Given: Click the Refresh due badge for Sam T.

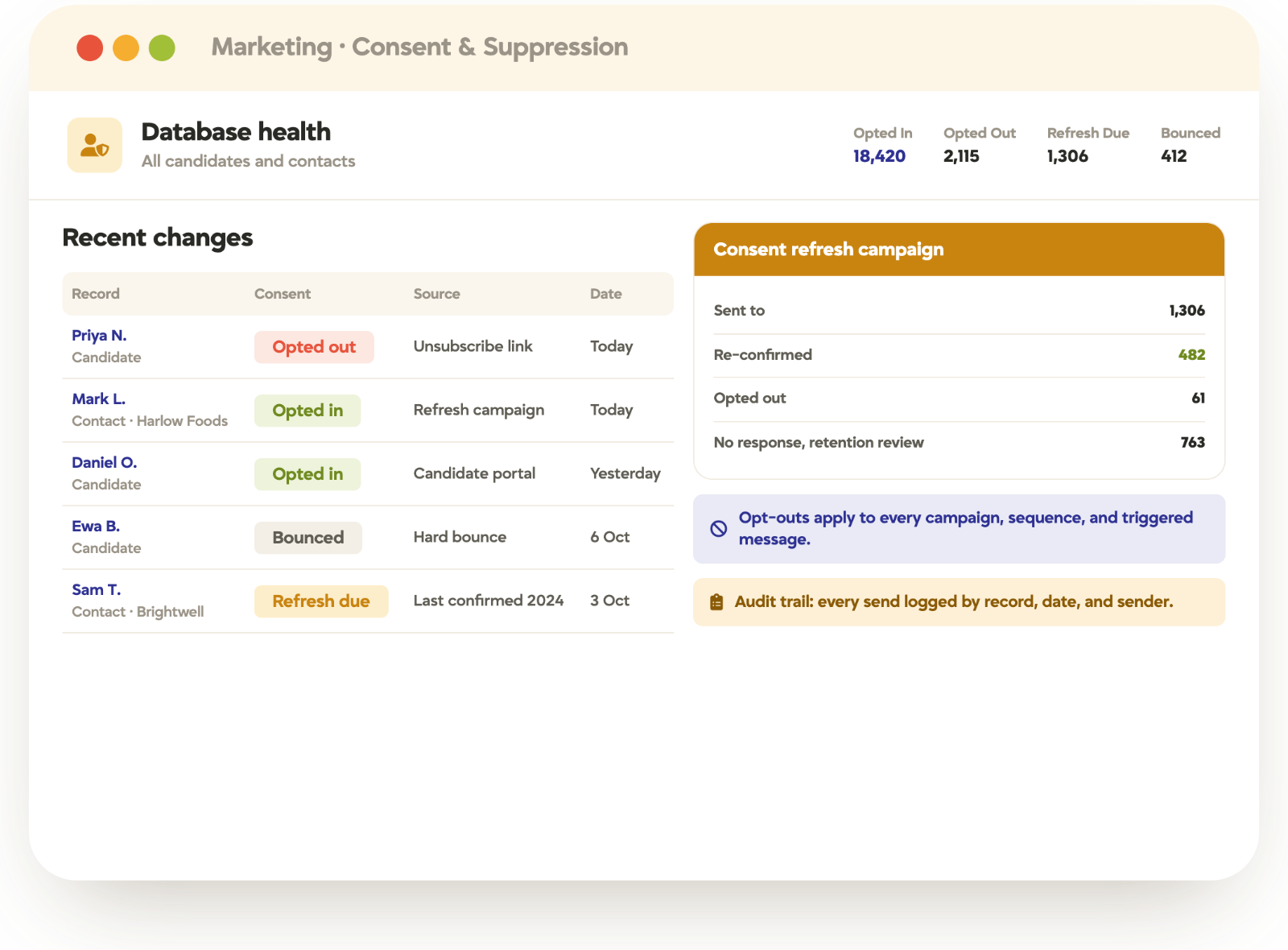Looking at the screenshot, I should click(x=321, y=601).
